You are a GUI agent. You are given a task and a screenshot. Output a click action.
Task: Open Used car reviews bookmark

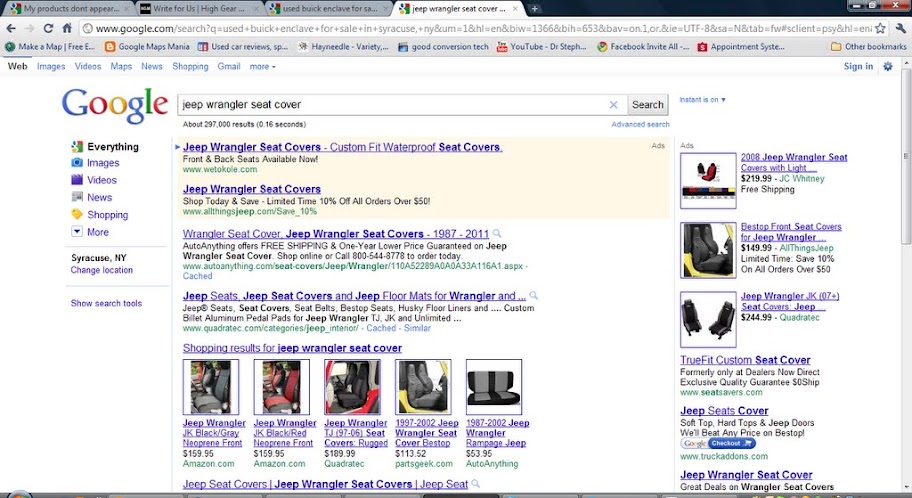pos(243,47)
